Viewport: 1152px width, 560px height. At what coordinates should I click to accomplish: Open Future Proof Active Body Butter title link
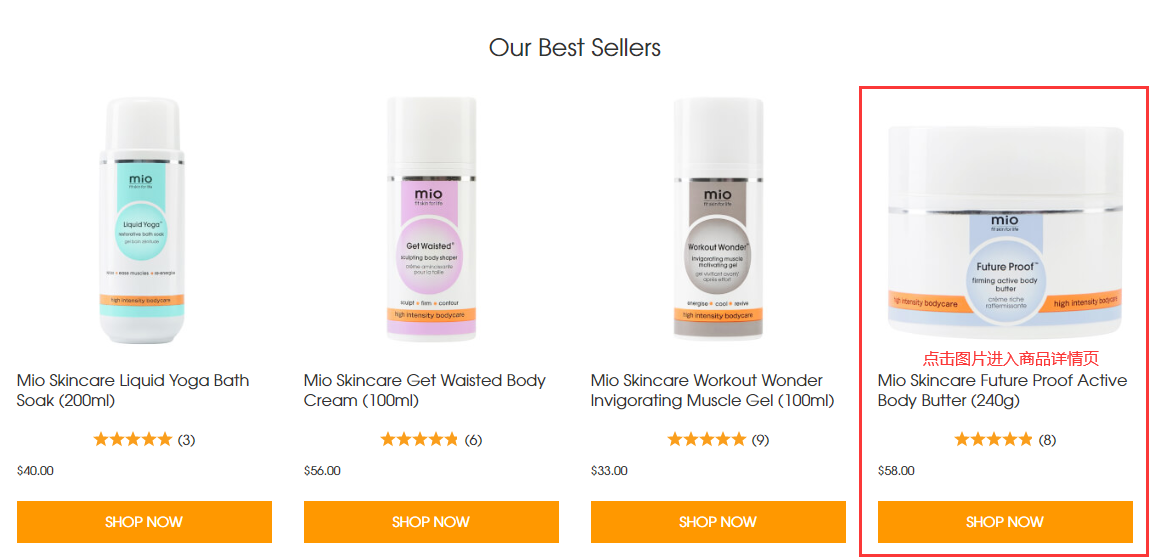point(1002,391)
